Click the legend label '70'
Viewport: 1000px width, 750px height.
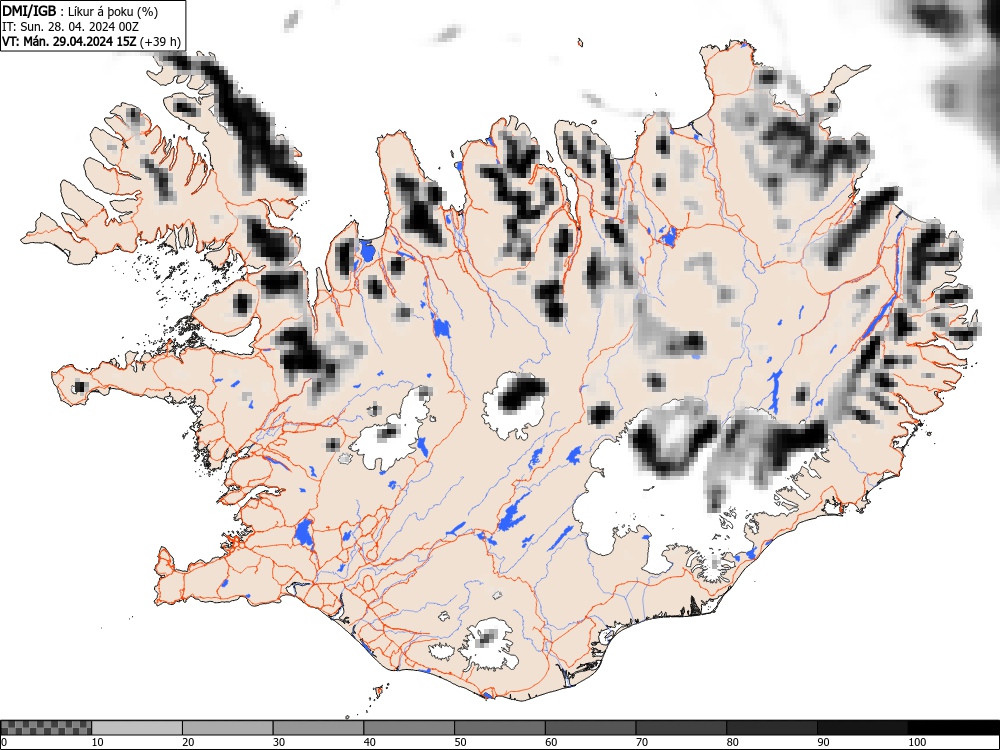(642, 742)
